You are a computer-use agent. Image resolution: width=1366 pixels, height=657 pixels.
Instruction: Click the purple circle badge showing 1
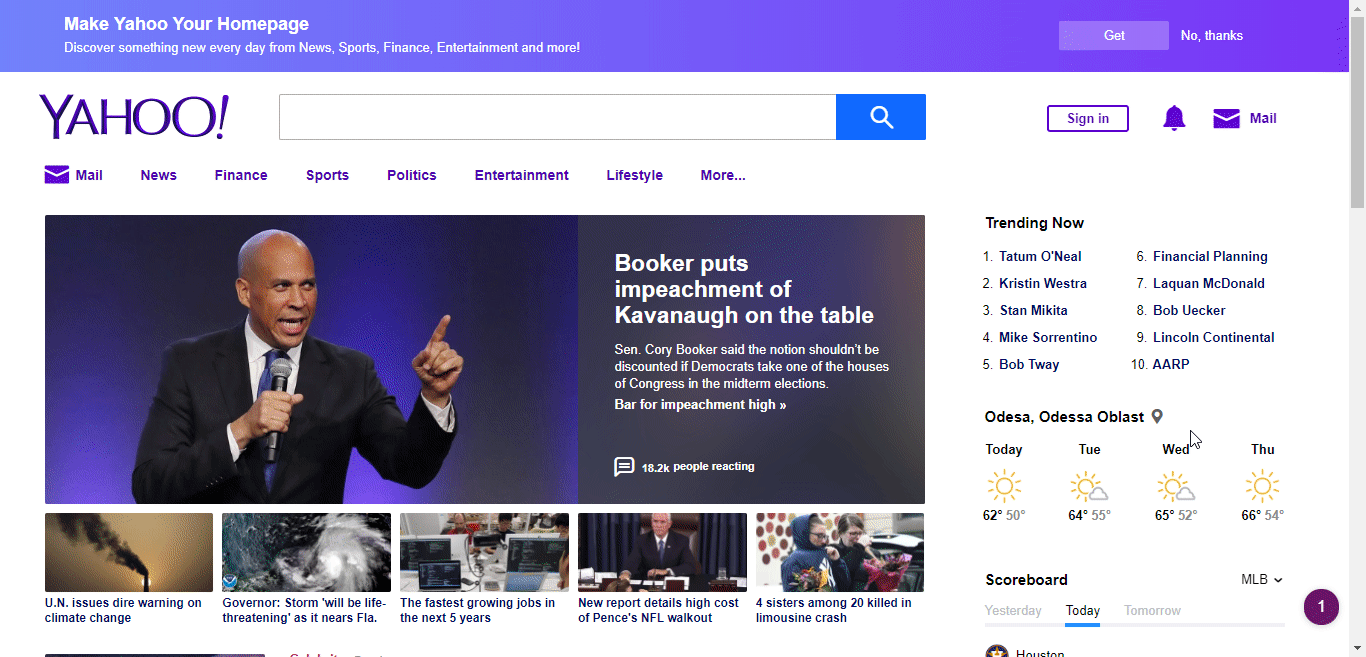pyautogui.click(x=1321, y=607)
